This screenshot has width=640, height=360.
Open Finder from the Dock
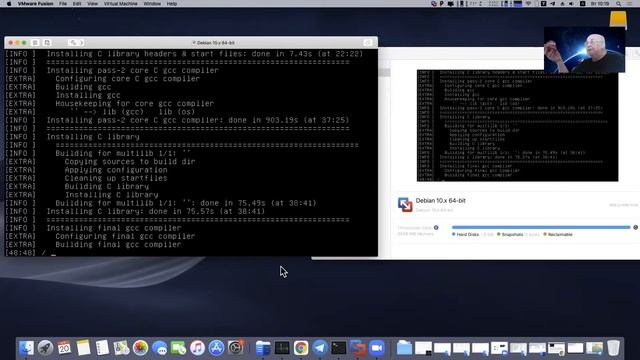26,348
